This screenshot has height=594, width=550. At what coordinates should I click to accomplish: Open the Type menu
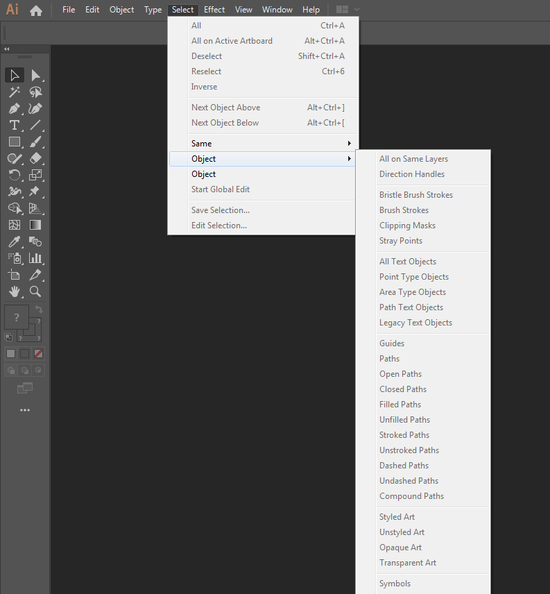point(153,9)
